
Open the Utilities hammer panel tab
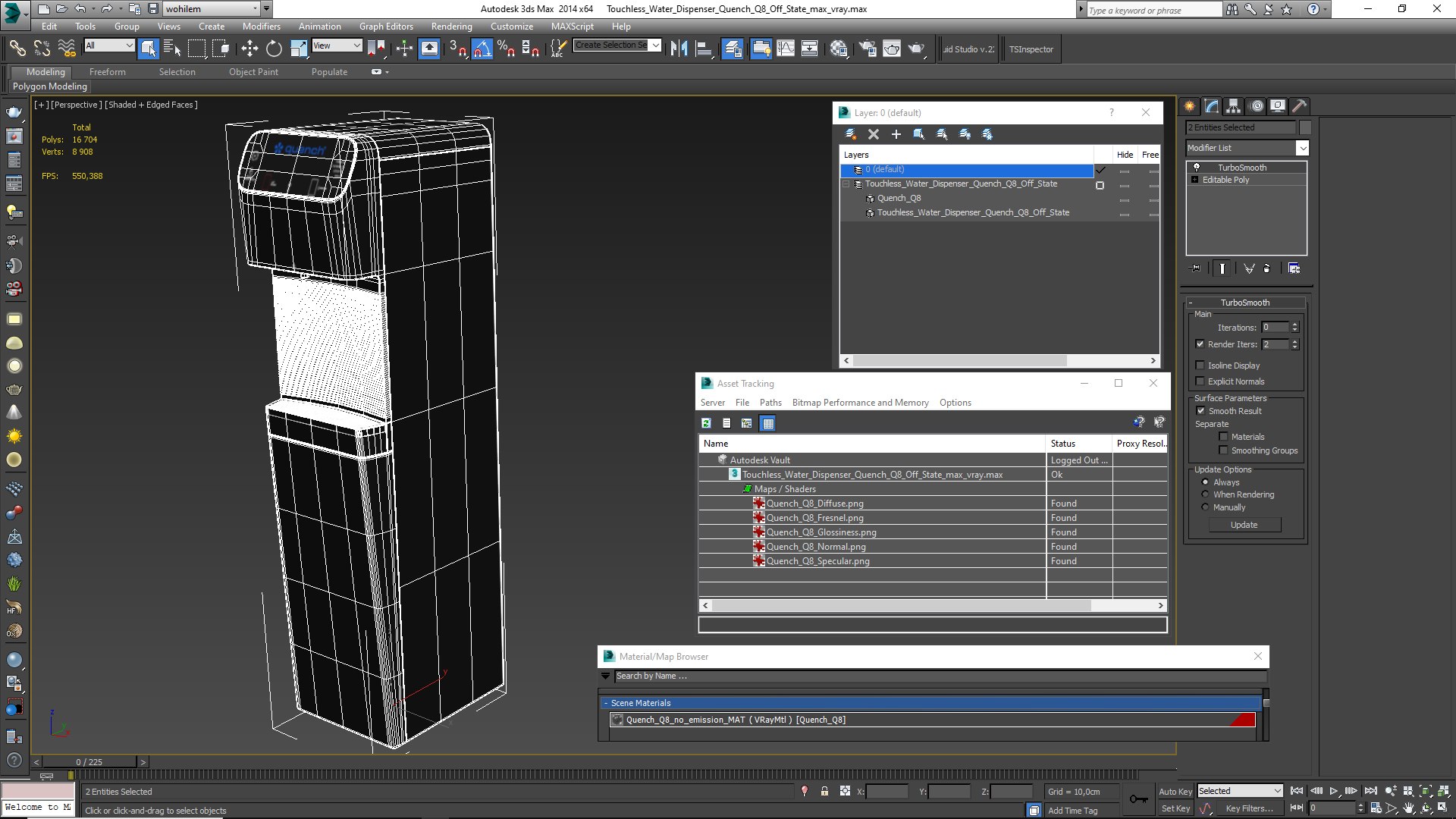pos(1299,106)
